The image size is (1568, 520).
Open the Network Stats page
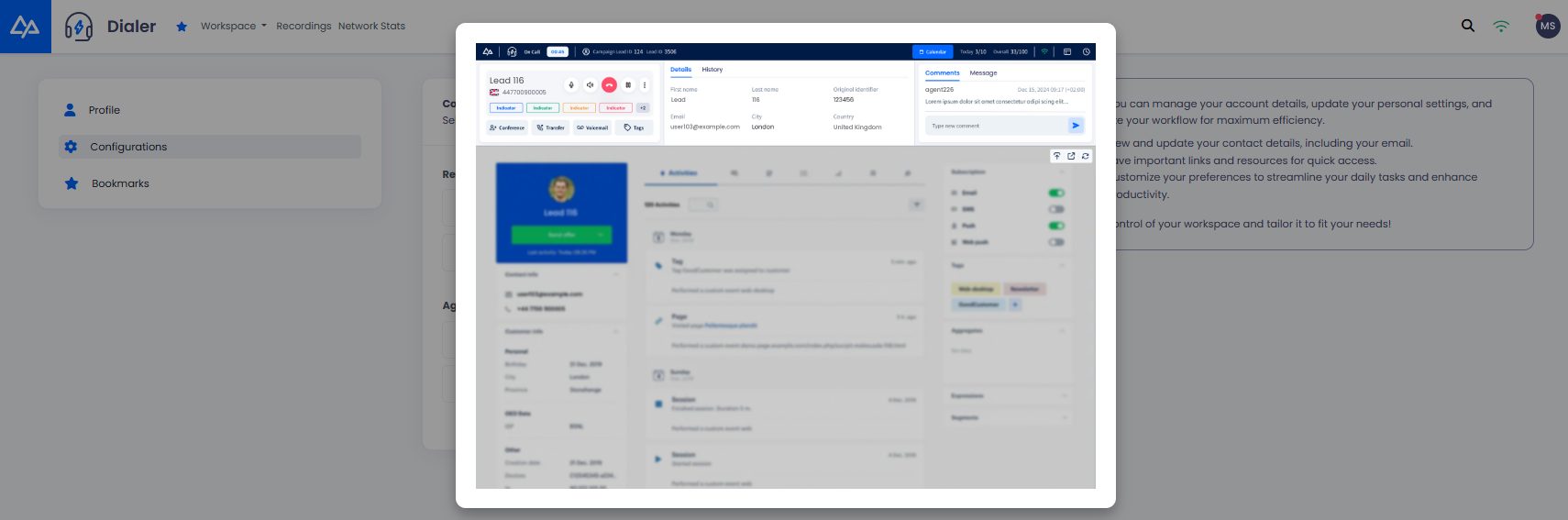pos(371,26)
